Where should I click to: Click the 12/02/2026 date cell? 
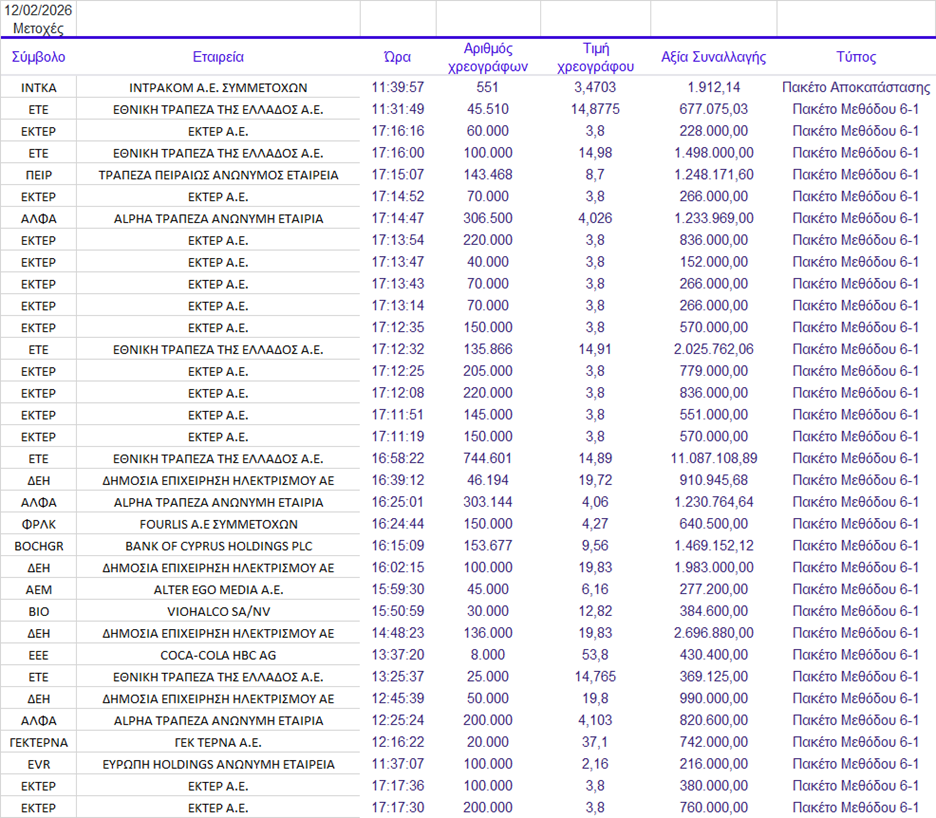click(x=38, y=10)
